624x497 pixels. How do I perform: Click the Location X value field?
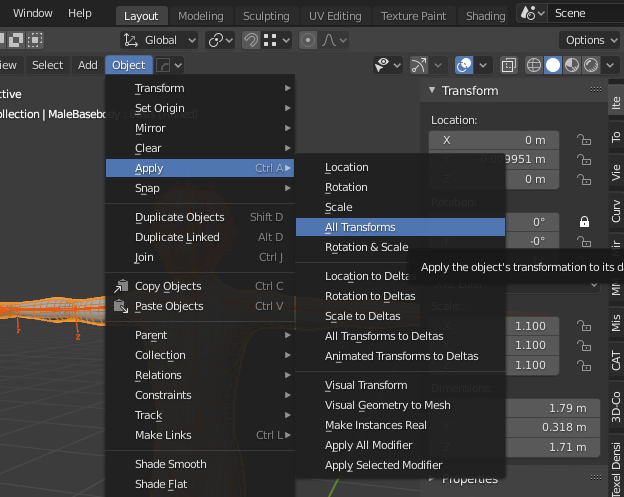click(x=494, y=140)
